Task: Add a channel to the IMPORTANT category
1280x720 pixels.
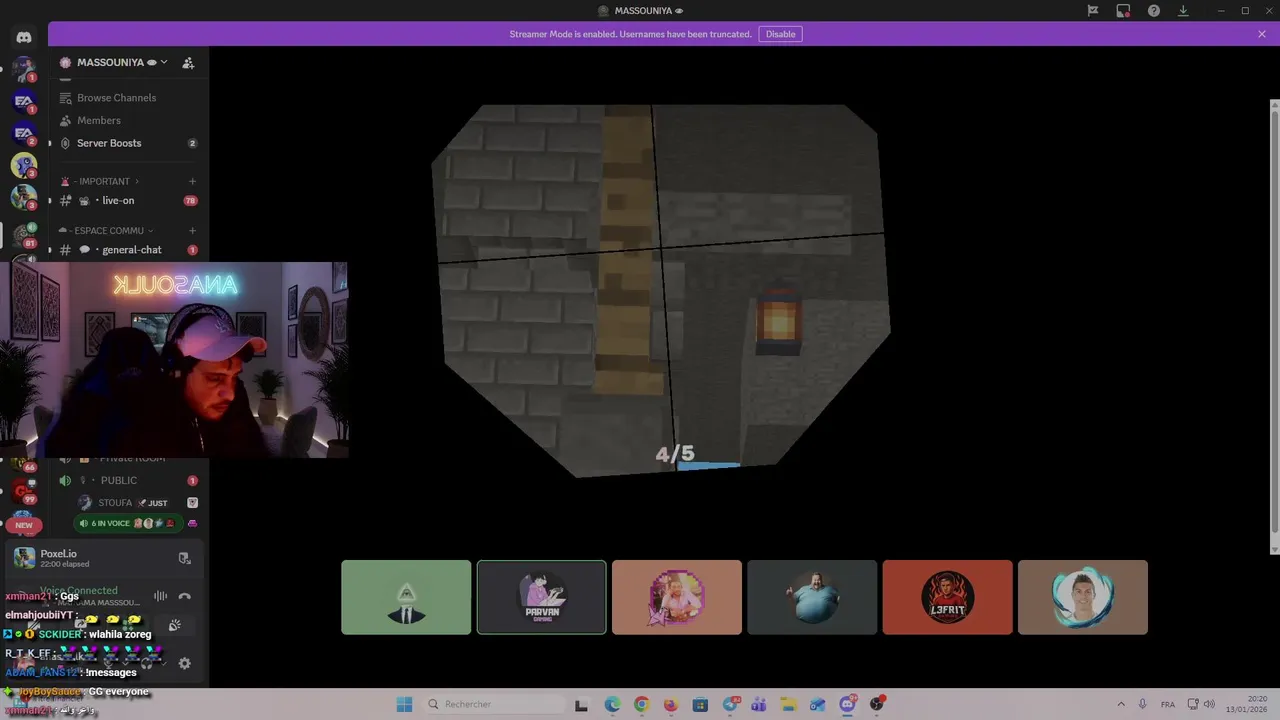Action: pos(192,181)
